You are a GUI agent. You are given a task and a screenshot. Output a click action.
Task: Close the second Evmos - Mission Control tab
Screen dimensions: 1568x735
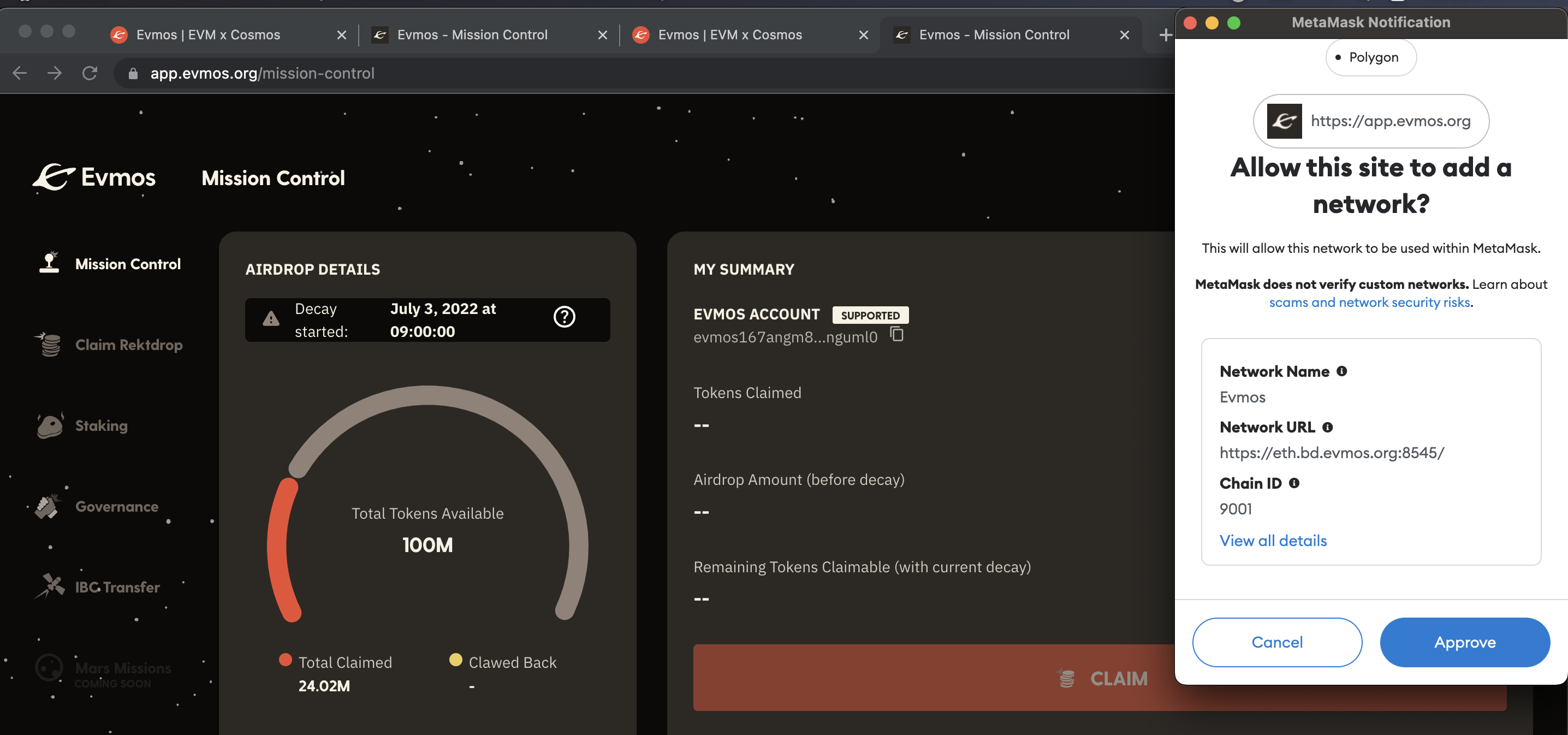603,35
